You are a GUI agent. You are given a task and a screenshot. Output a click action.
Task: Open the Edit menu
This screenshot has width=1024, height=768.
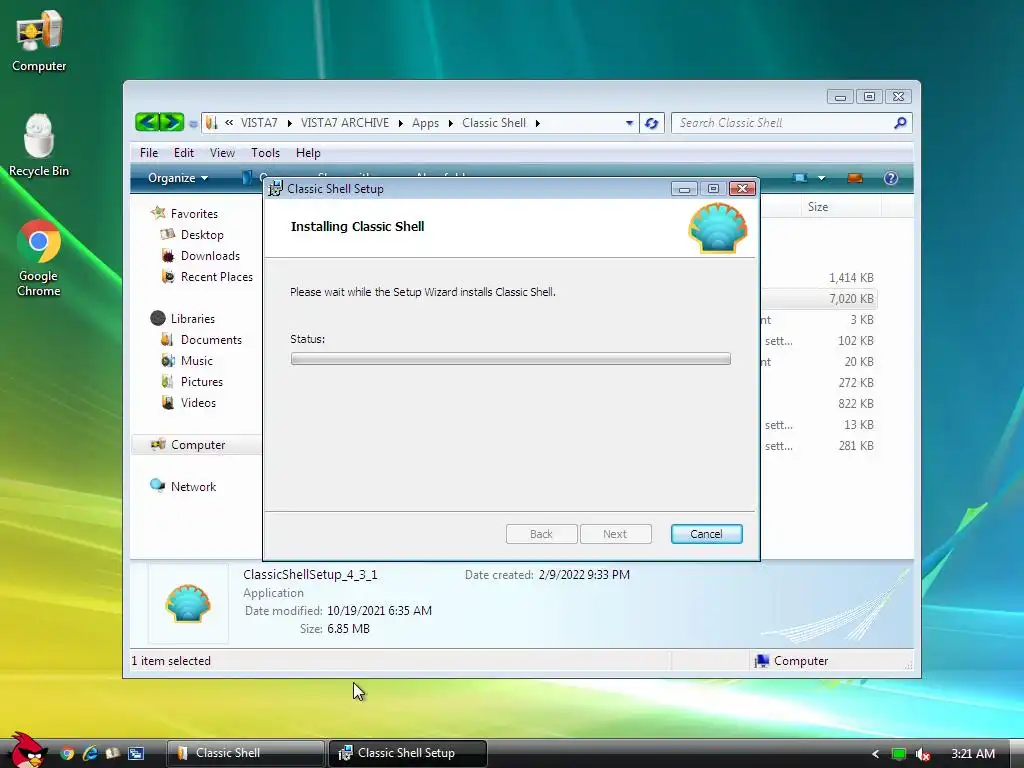pos(184,153)
